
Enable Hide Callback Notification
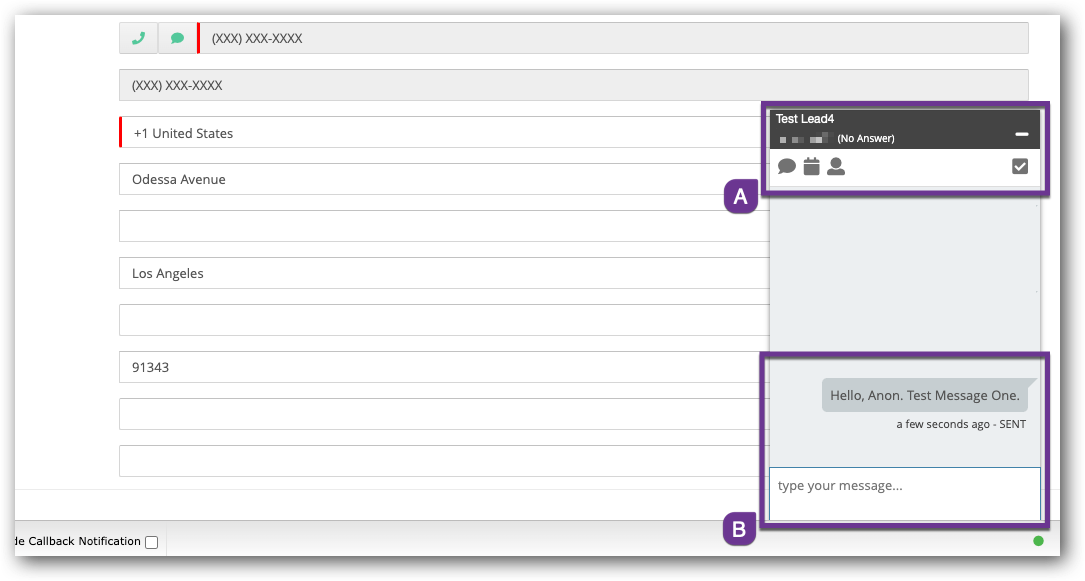[151, 541]
